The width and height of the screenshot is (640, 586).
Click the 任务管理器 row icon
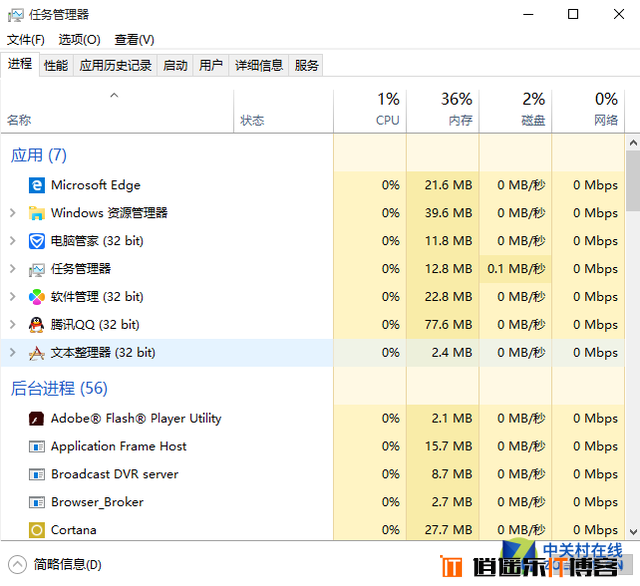[x=36, y=269]
